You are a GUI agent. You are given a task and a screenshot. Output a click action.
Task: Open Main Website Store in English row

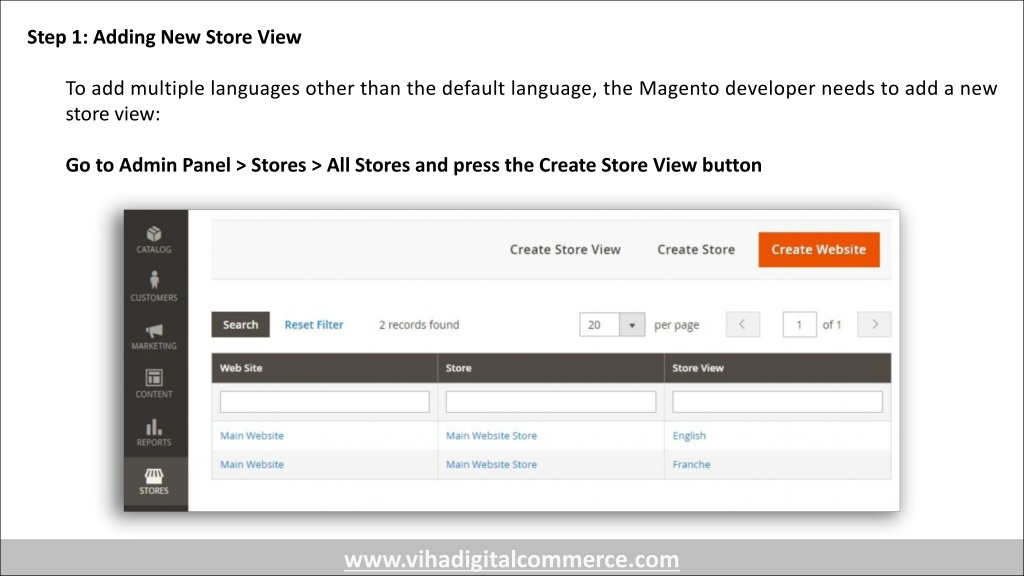click(491, 436)
